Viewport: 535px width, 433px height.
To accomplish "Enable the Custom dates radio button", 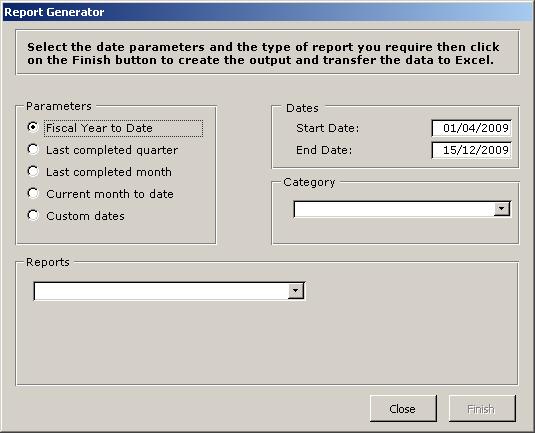I will [33, 215].
